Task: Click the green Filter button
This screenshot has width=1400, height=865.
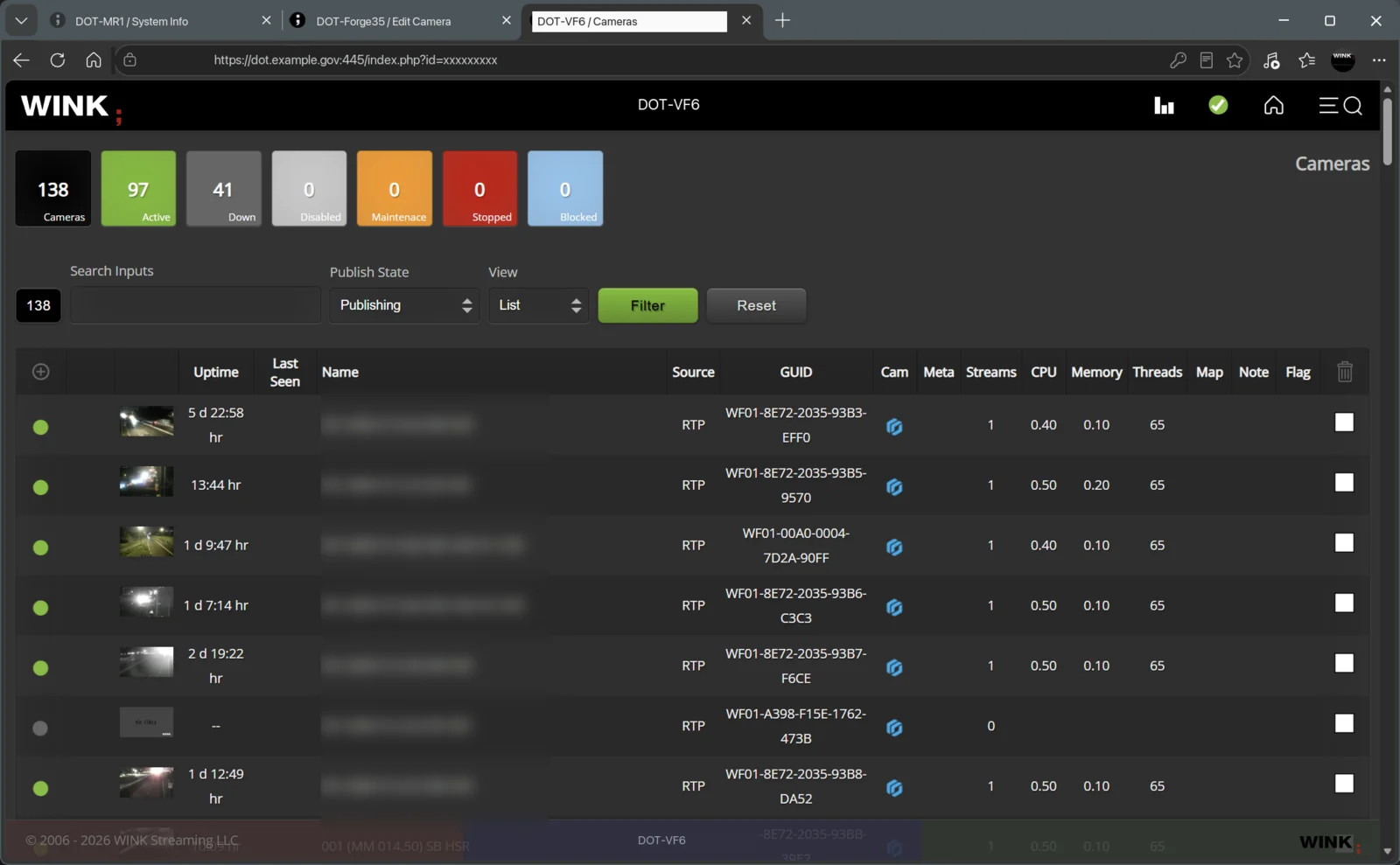Action: (x=647, y=305)
